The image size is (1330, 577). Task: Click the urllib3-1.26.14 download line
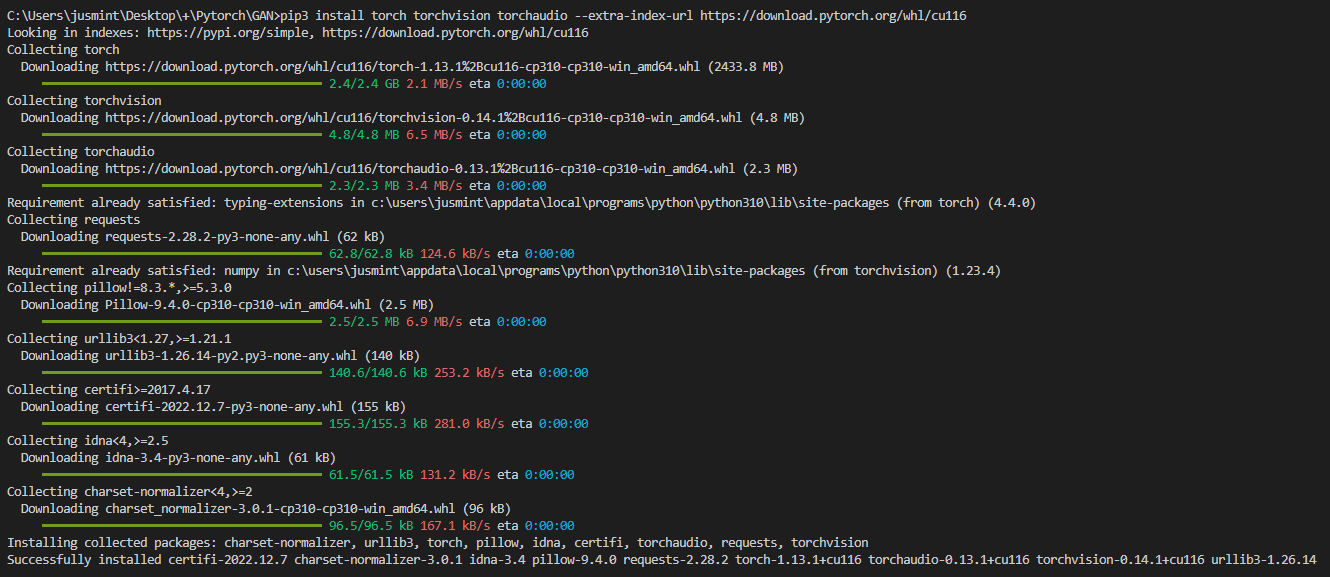[220, 356]
